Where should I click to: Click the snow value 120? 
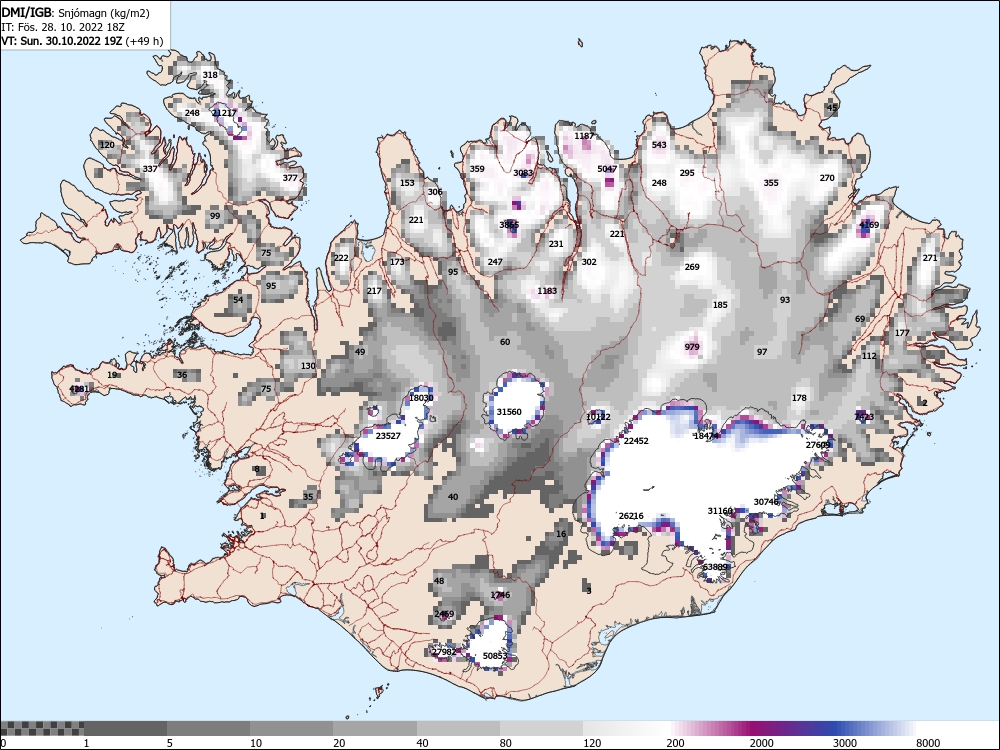point(107,145)
